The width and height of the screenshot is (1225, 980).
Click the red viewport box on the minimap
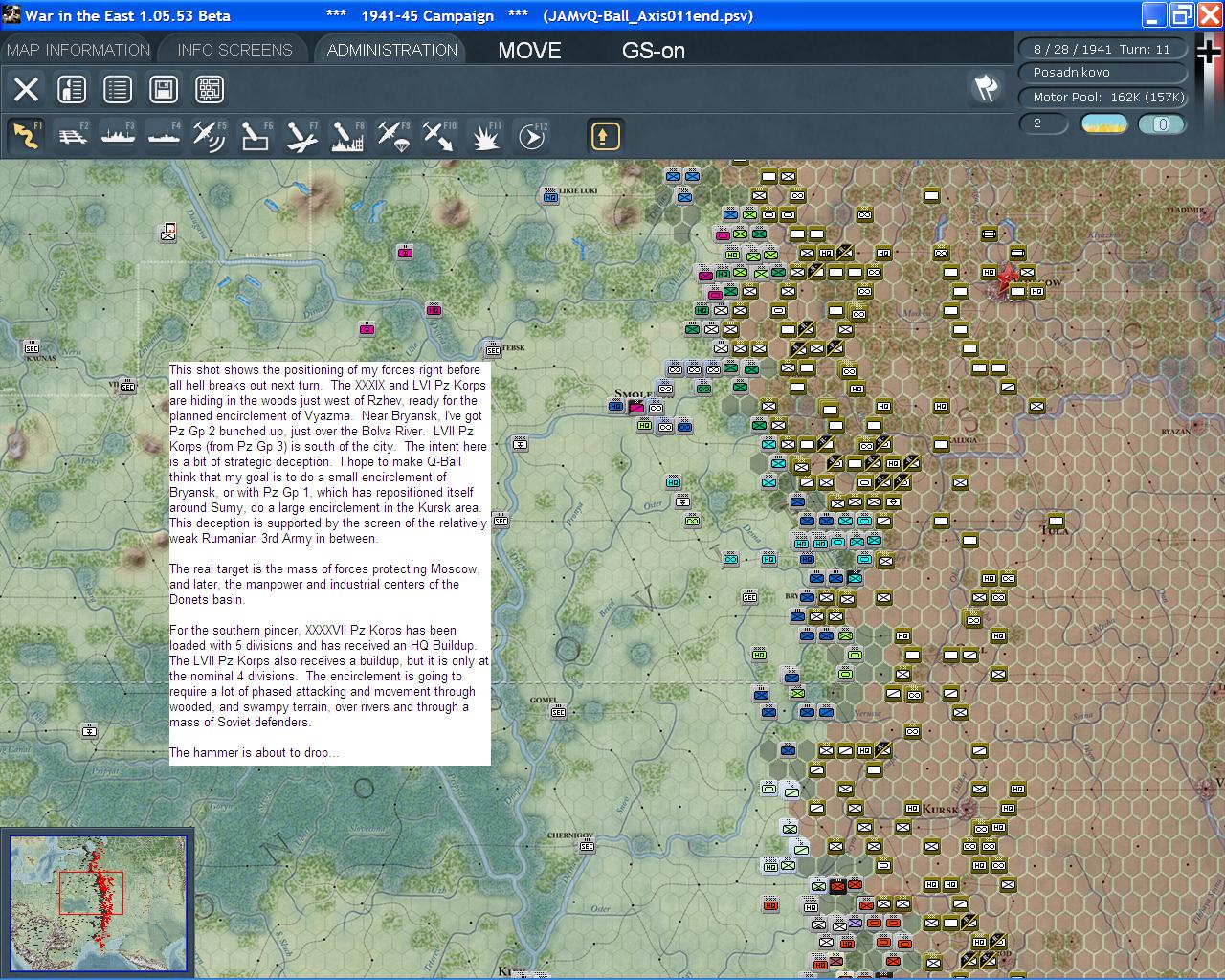pyautogui.click(x=91, y=893)
